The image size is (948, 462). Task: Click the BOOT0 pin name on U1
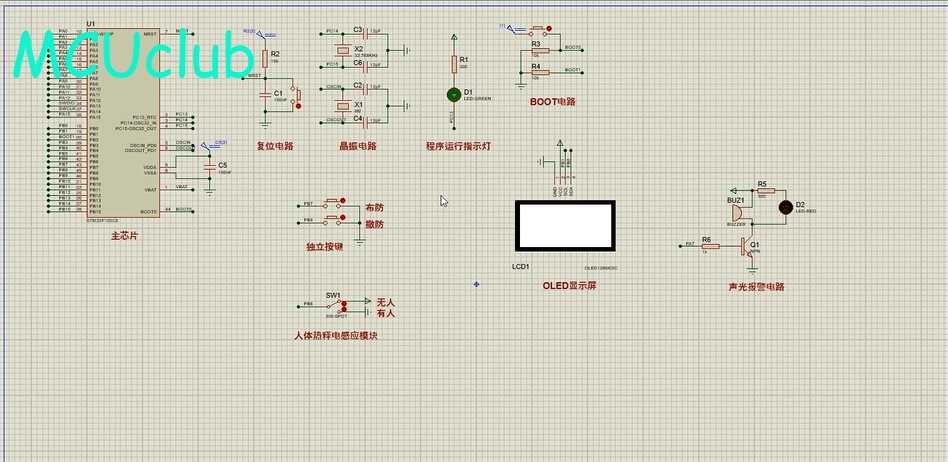click(149, 212)
